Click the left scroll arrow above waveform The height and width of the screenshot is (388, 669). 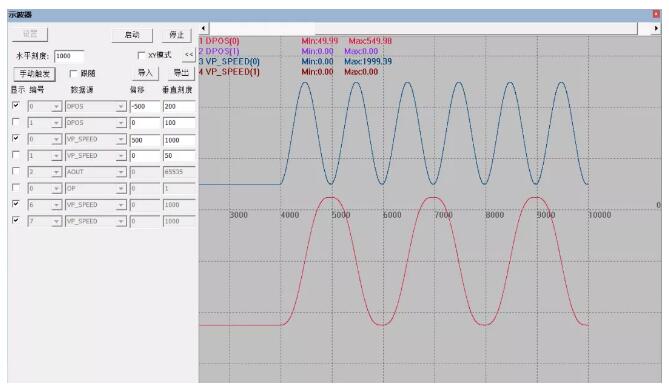coord(204,28)
